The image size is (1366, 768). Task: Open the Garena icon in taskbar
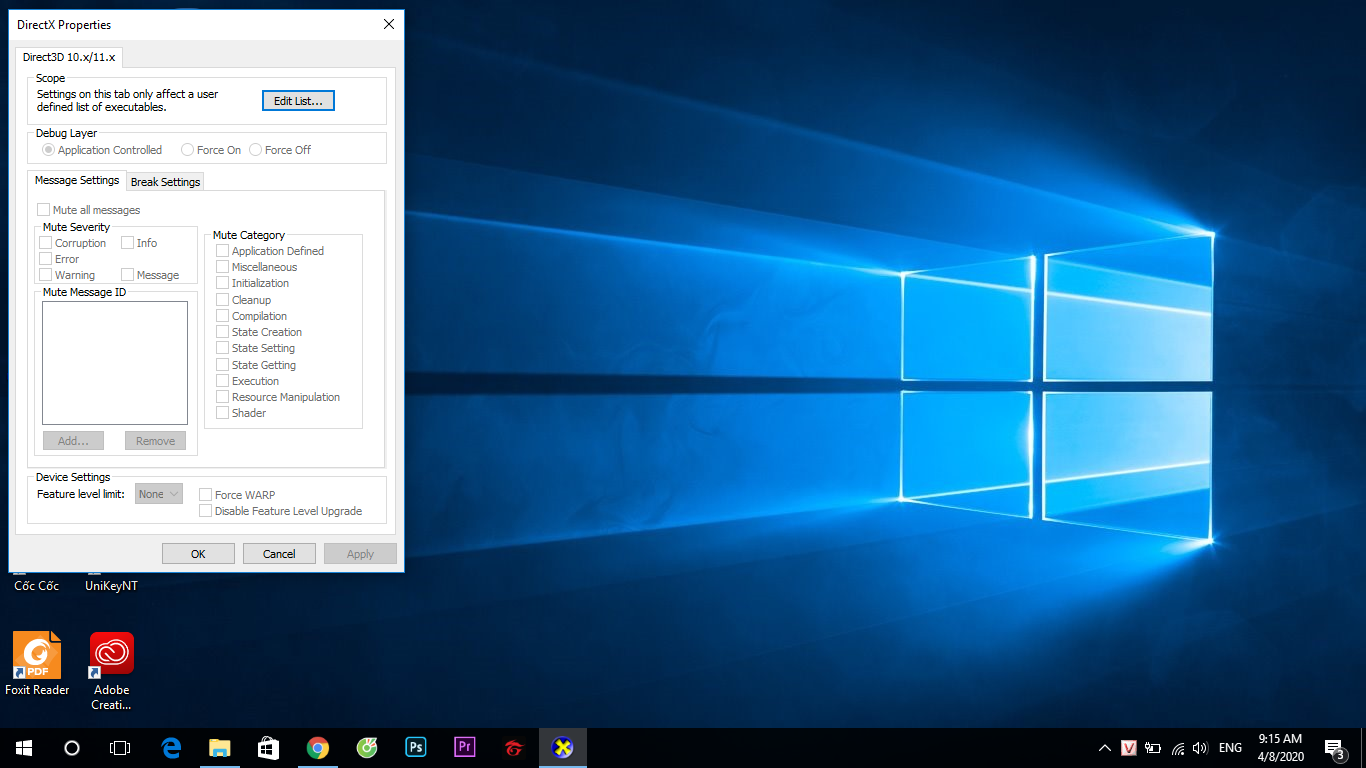pos(514,747)
